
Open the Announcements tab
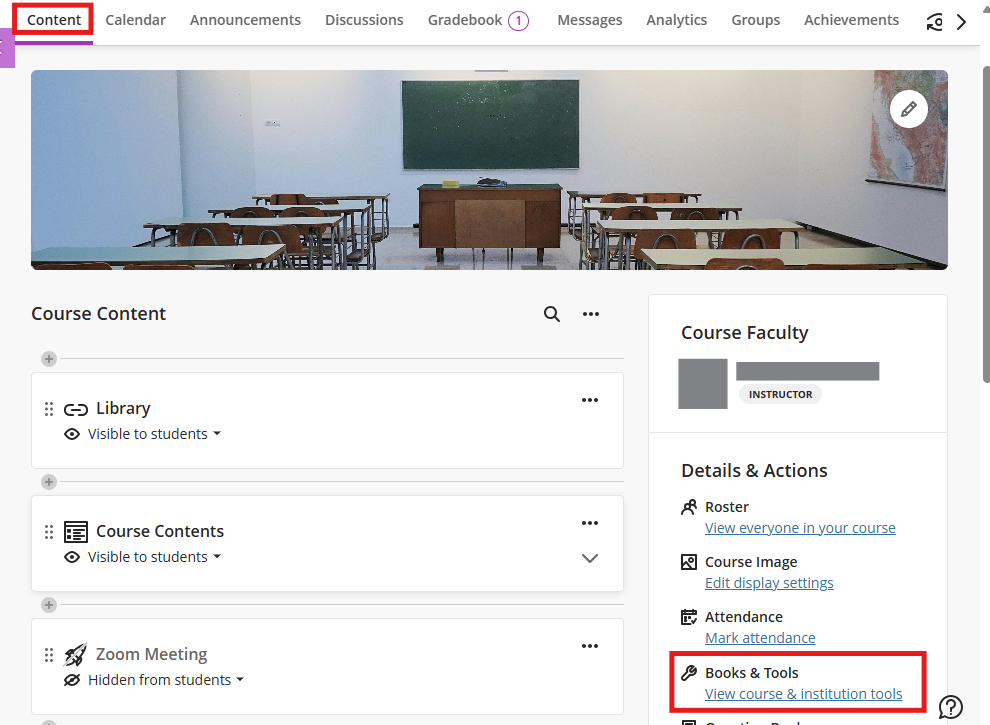coord(245,20)
